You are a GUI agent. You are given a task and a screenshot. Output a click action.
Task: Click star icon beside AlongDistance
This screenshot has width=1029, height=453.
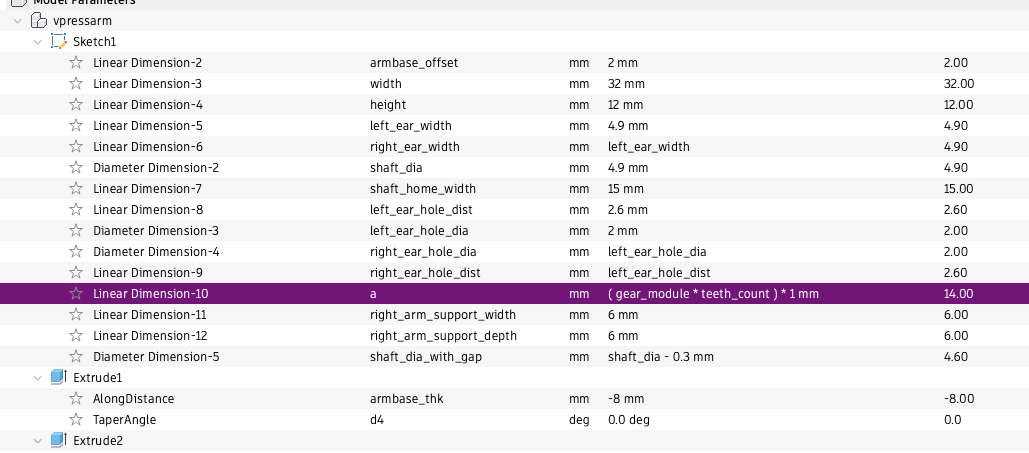coord(76,399)
